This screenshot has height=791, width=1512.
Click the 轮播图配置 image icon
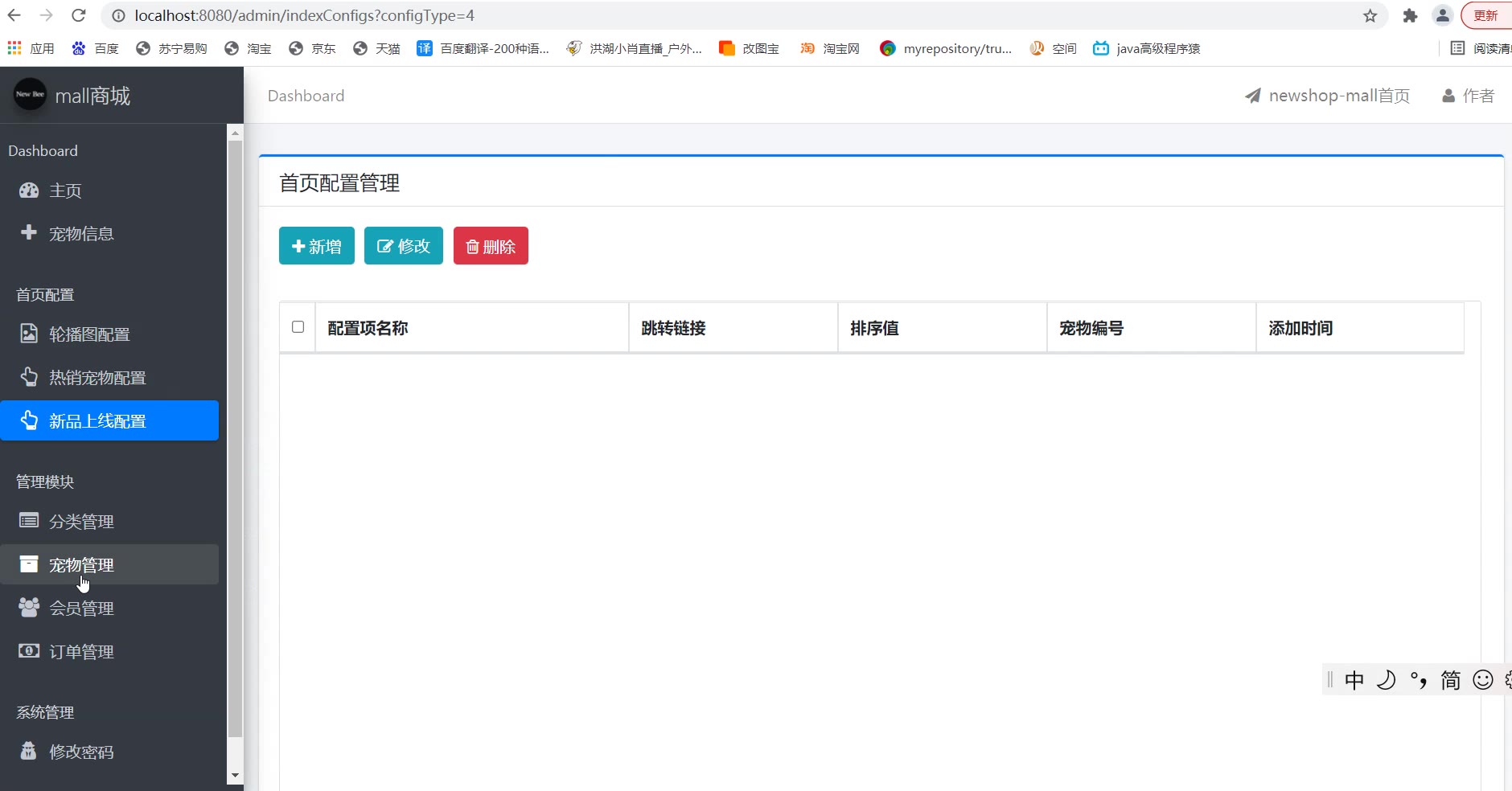(x=29, y=334)
